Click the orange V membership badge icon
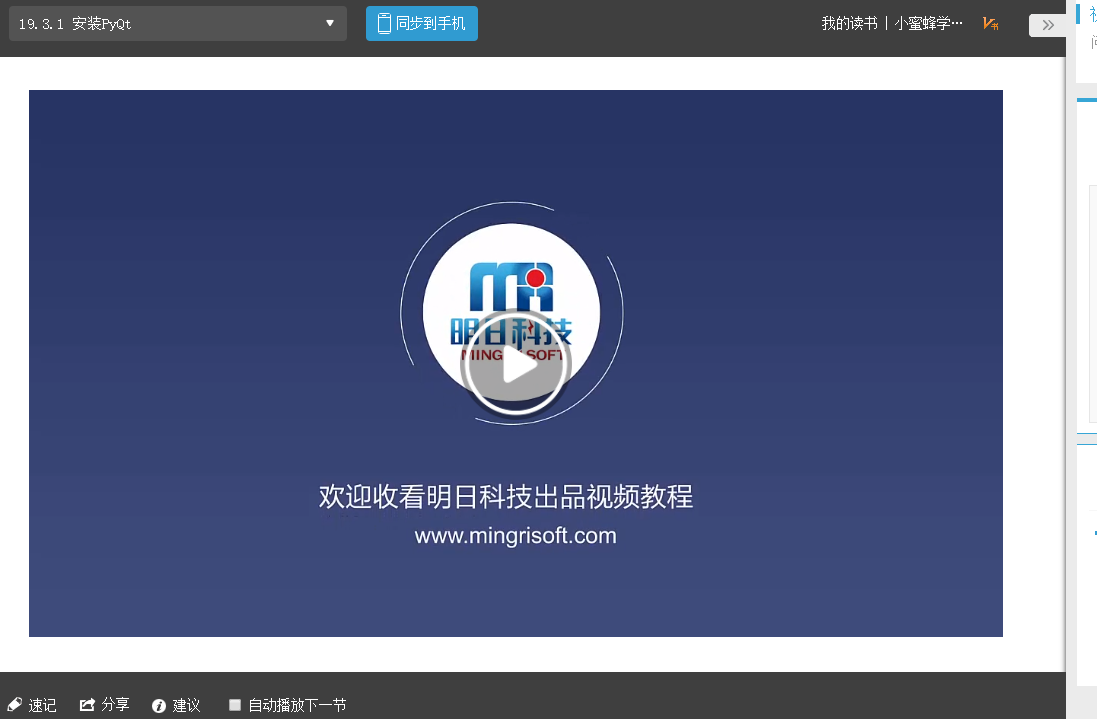 991,24
